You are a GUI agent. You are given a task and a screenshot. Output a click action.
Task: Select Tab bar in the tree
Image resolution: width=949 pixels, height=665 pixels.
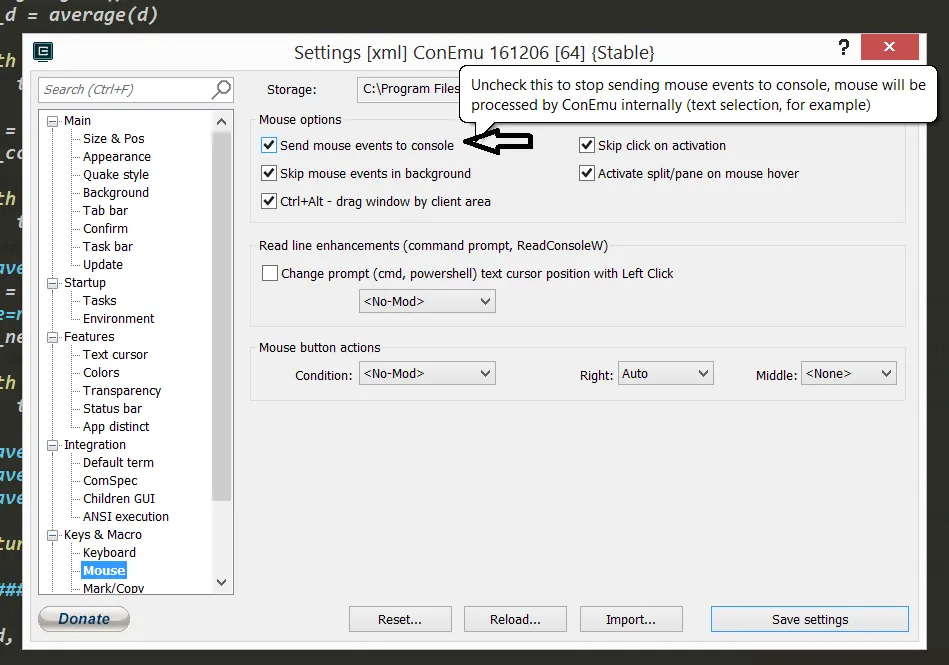point(105,211)
